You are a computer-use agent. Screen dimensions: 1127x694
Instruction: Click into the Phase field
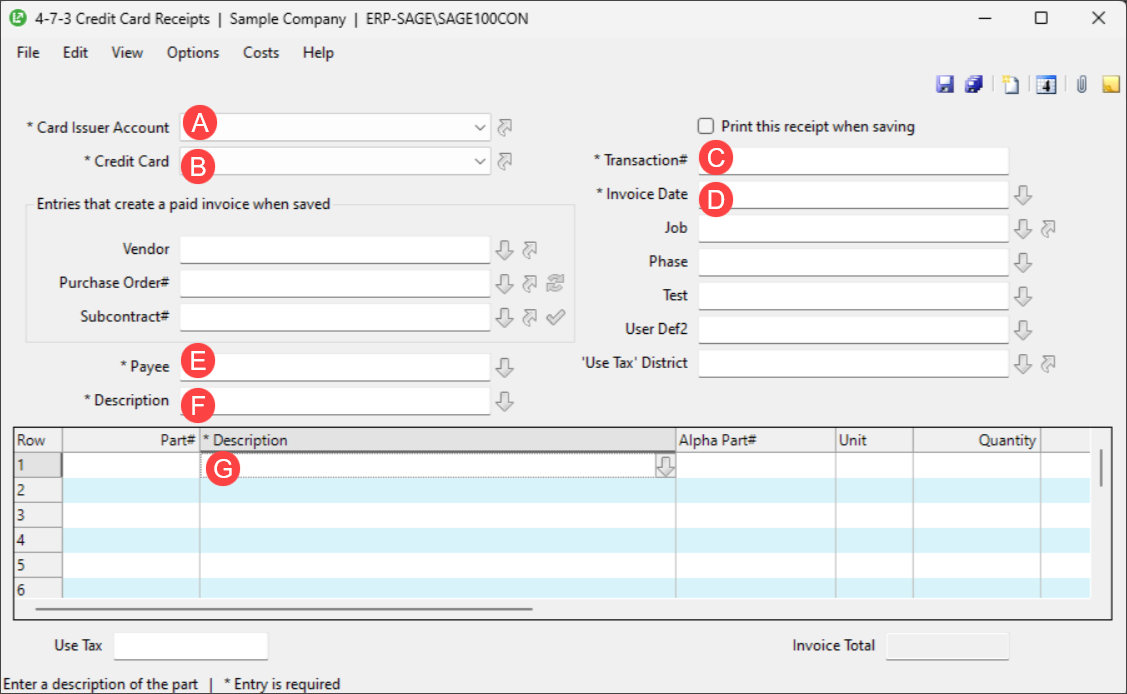coord(853,262)
